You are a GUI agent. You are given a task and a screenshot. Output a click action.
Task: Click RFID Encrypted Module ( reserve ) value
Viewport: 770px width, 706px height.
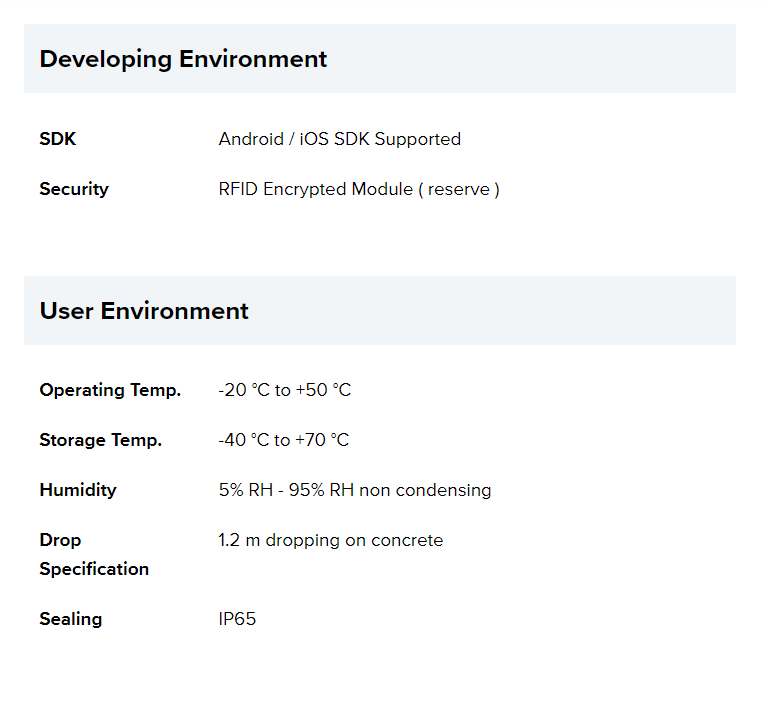(x=359, y=190)
